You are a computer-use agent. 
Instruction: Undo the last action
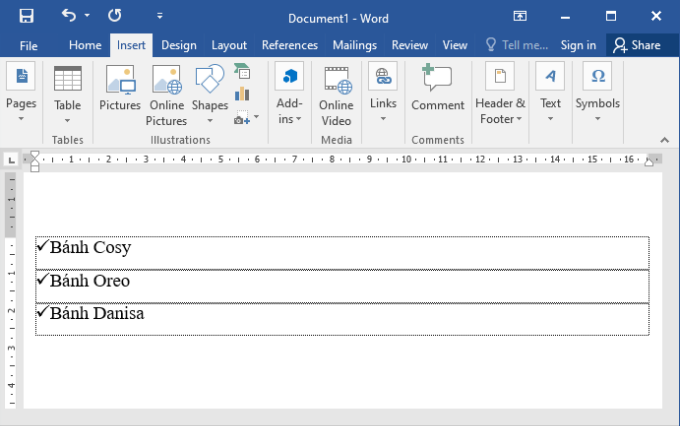(x=69, y=16)
